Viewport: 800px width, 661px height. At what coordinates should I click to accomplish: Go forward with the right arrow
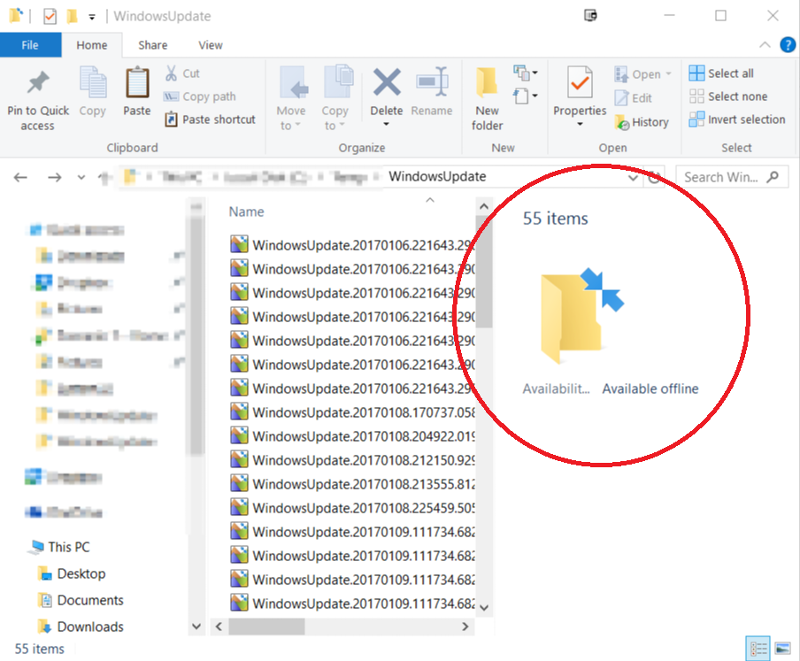coord(55,177)
